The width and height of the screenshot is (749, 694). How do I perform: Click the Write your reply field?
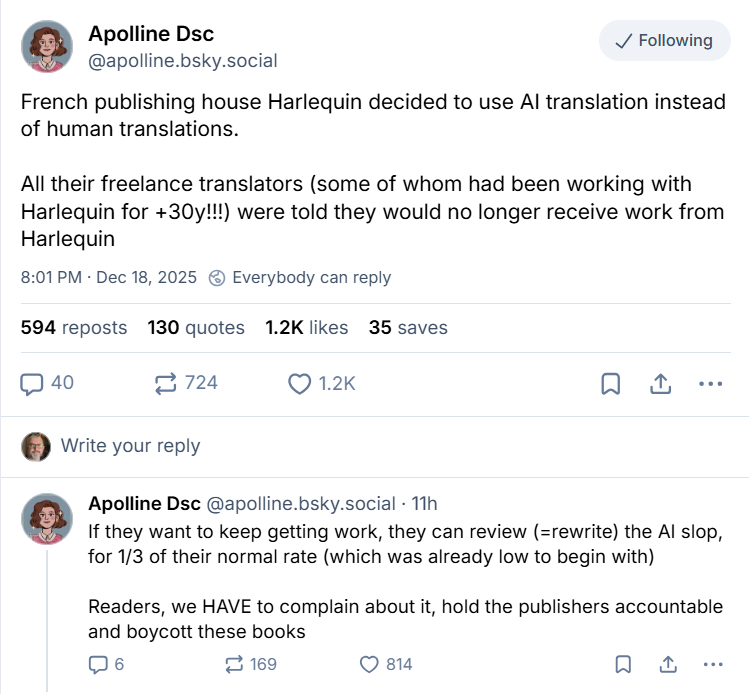[130, 446]
